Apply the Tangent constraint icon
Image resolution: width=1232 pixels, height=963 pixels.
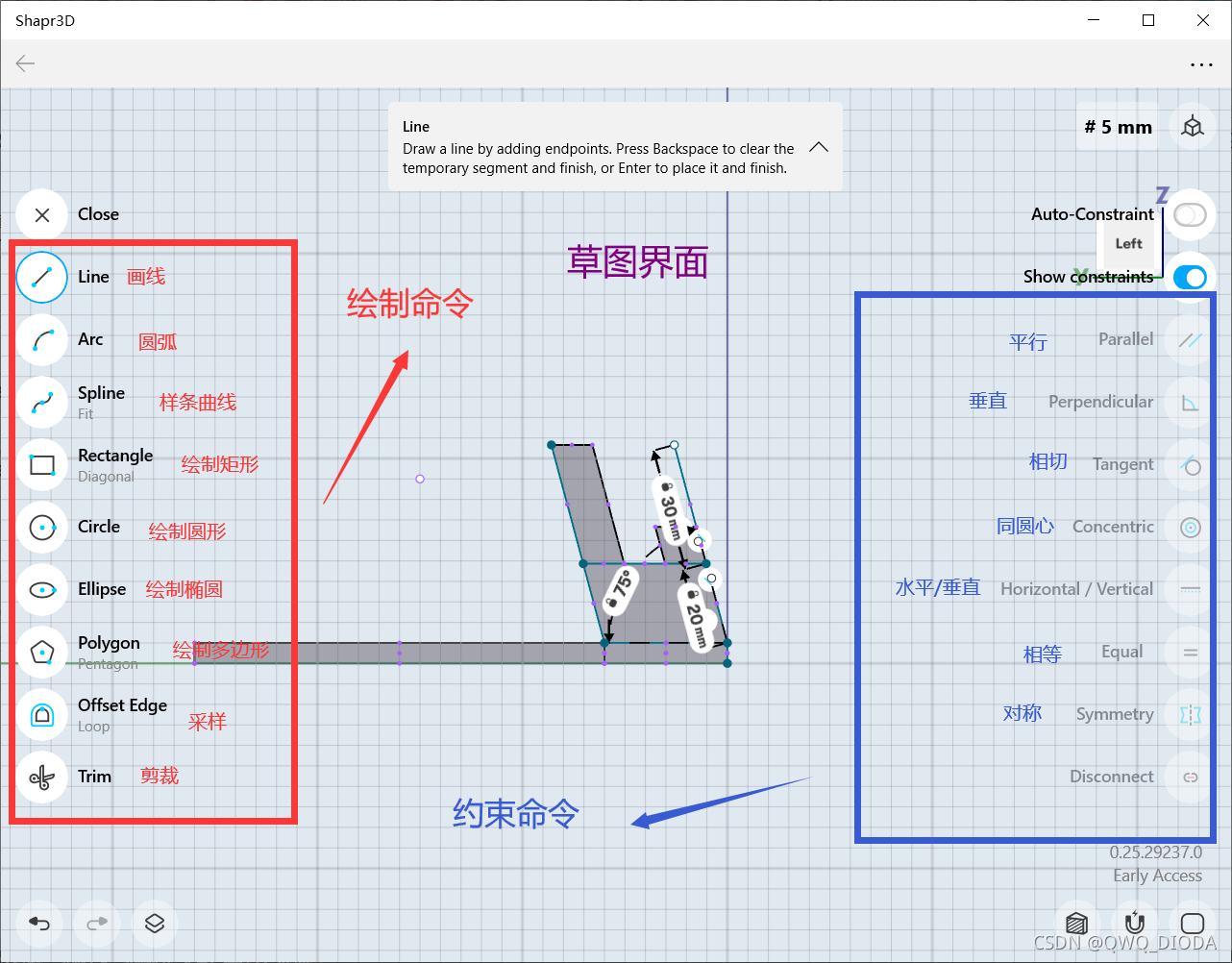coord(1191,464)
